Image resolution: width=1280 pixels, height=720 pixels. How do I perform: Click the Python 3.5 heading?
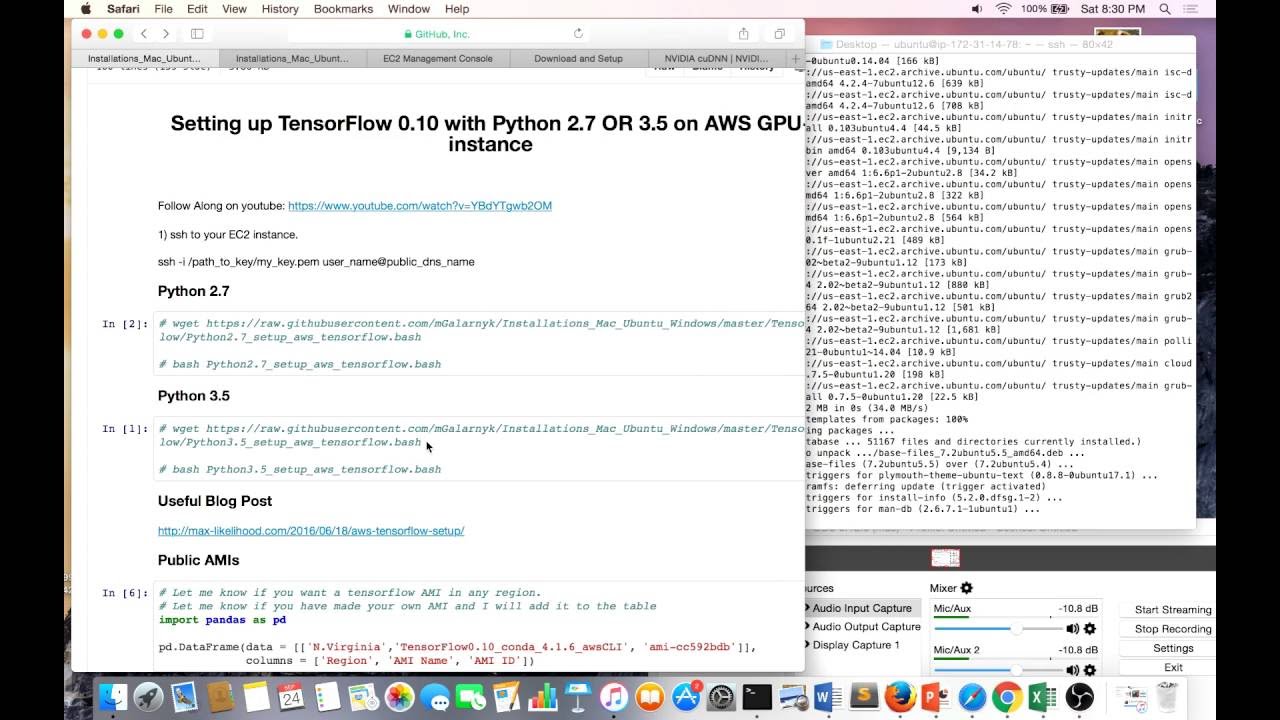pos(193,396)
